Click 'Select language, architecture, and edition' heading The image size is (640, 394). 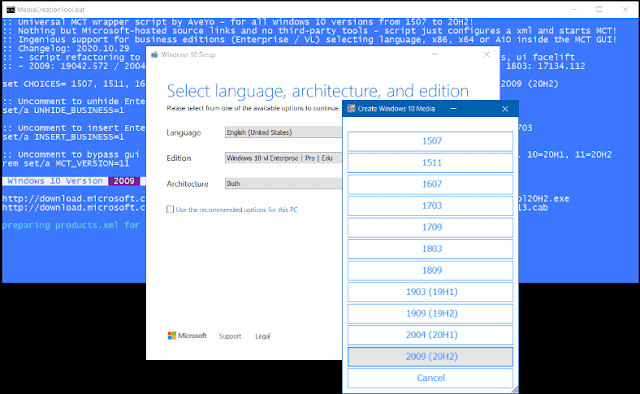pyautogui.click(x=318, y=91)
